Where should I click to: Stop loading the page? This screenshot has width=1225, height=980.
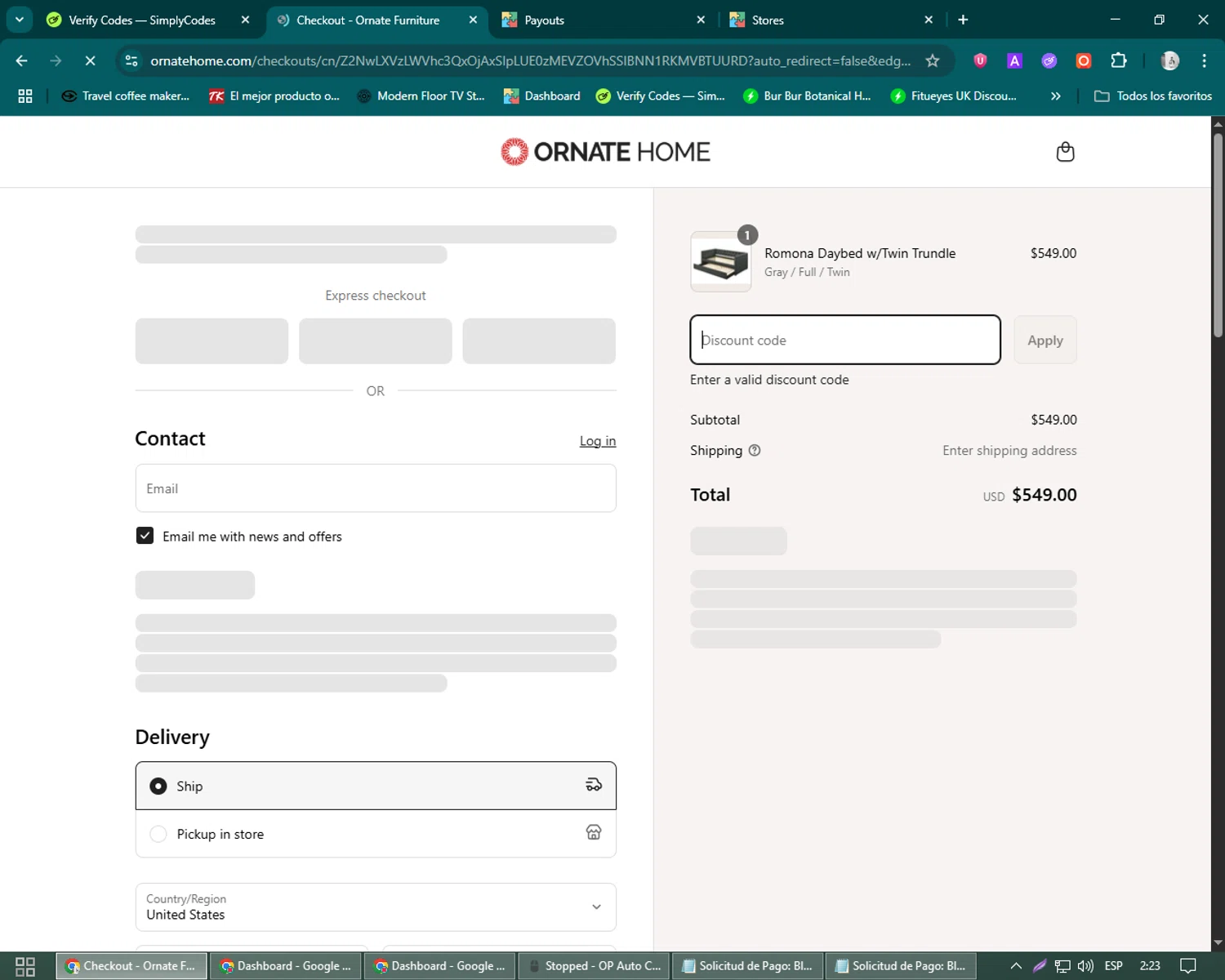click(x=90, y=60)
